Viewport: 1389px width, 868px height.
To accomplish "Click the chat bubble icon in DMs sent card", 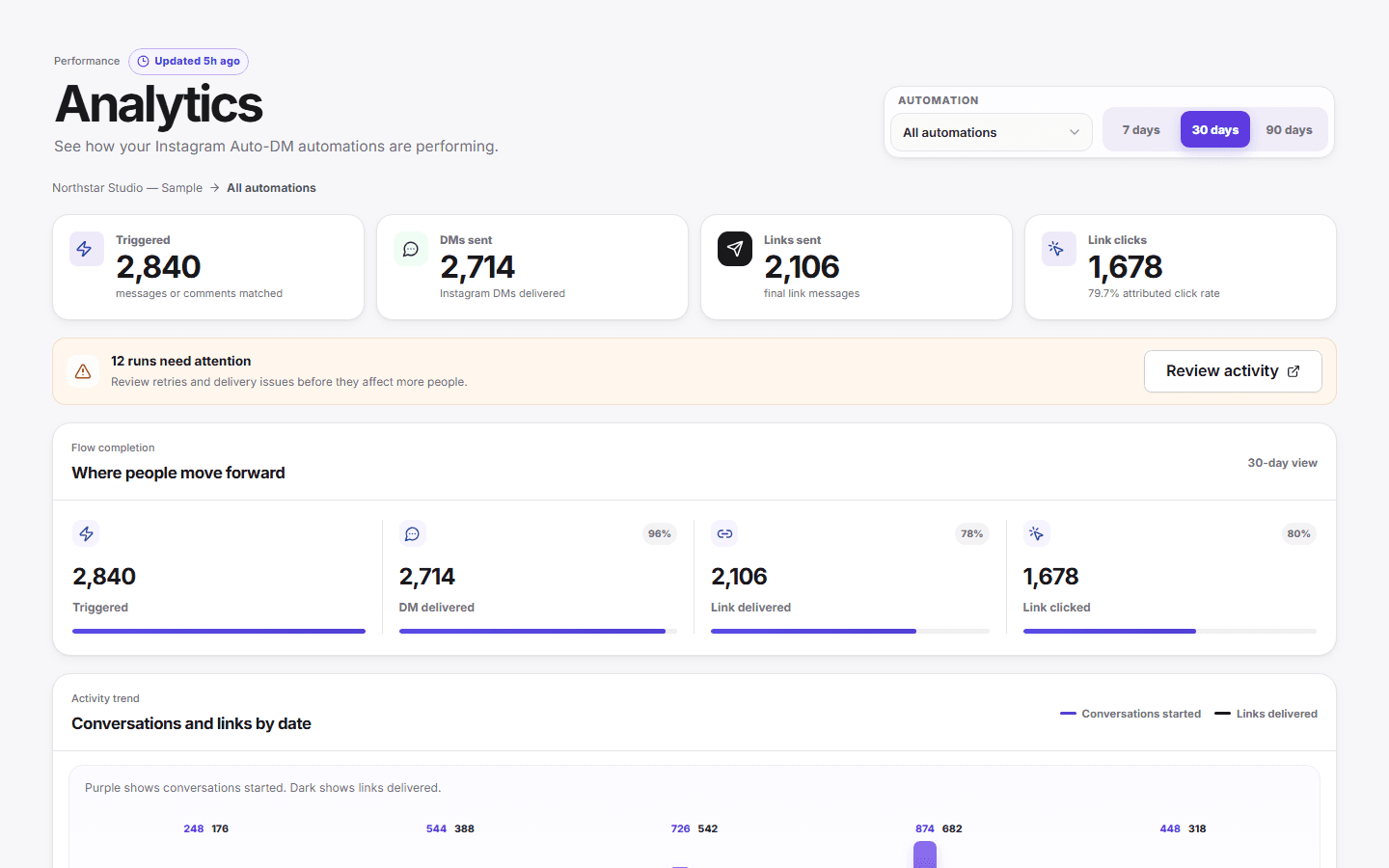I will 410,249.
